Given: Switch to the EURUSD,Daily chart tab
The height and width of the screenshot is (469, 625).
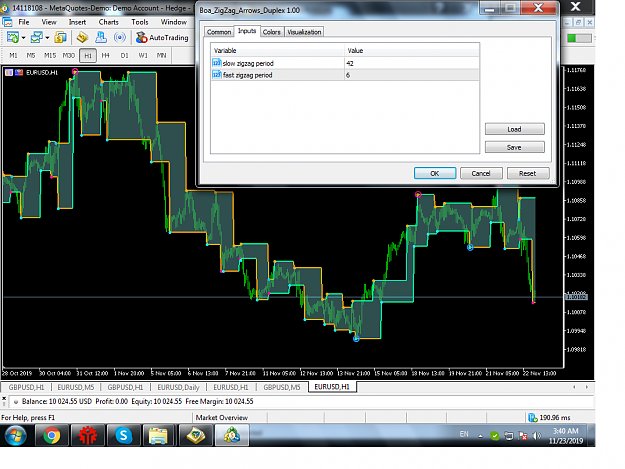Looking at the screenshot, I should pos(178,387).
